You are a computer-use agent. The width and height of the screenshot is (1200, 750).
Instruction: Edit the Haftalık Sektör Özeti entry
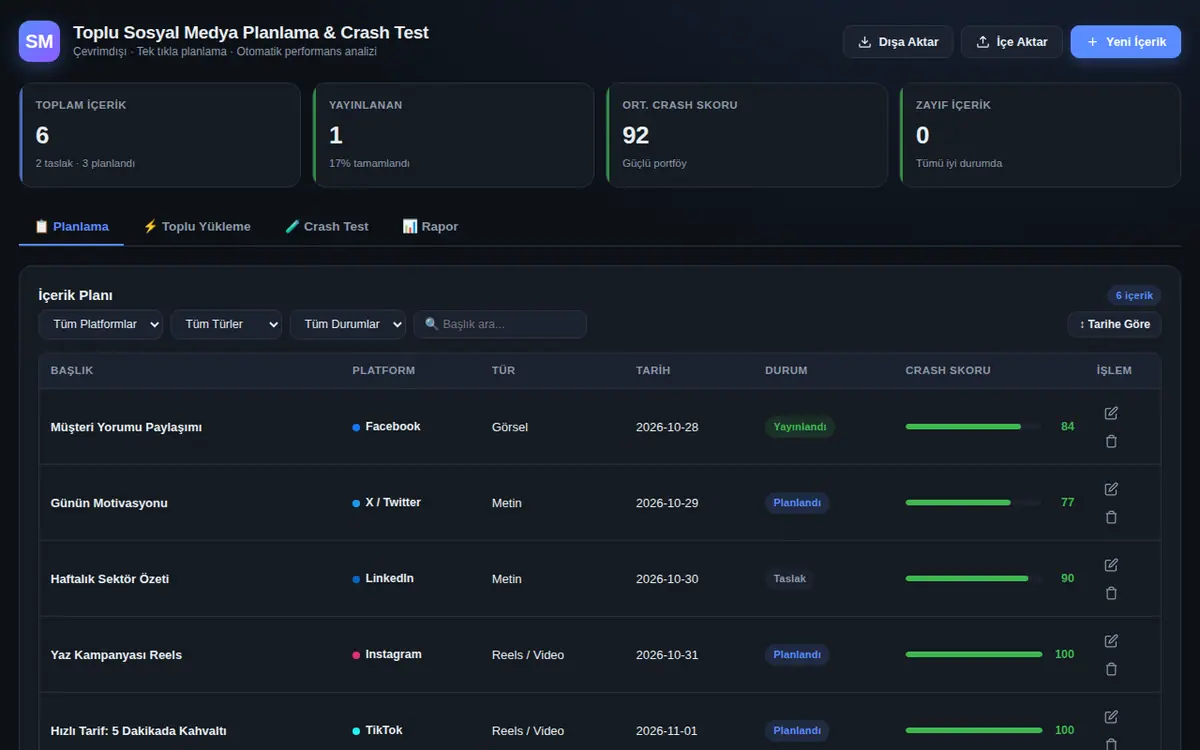click(x=1111, y=565)
